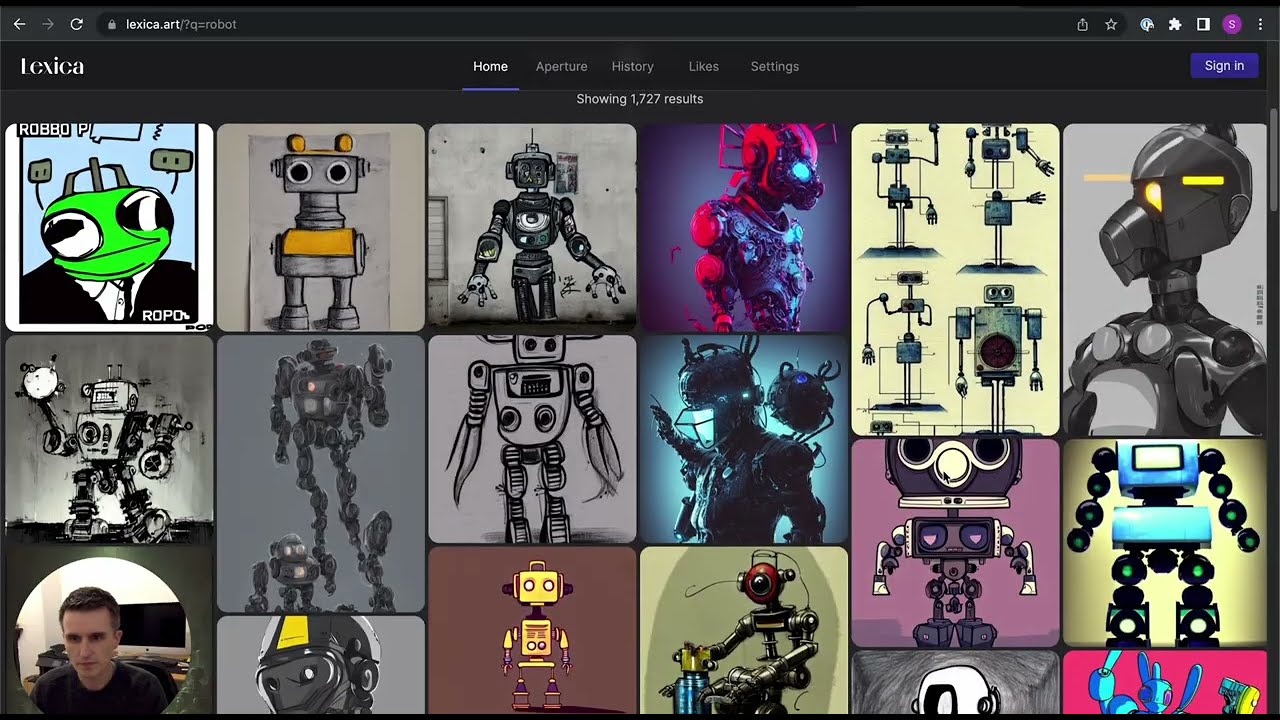The height and width of the screenshot is (720, 1280).
Task: Switch to the Aperture tab
Action: (x=561, y=66)
